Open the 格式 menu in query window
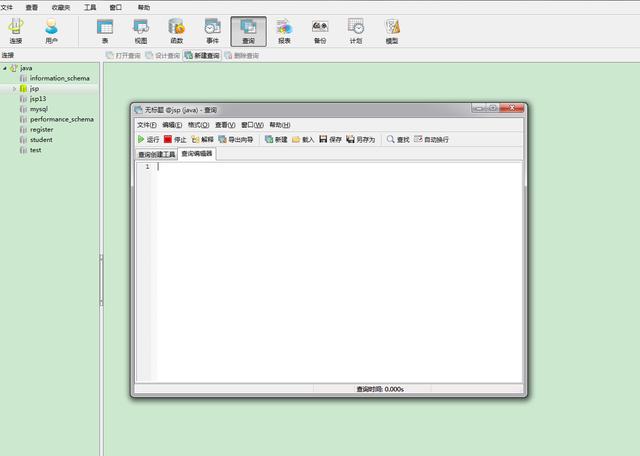This screenshot has height=456, width=640. click(x=198, y=125)
